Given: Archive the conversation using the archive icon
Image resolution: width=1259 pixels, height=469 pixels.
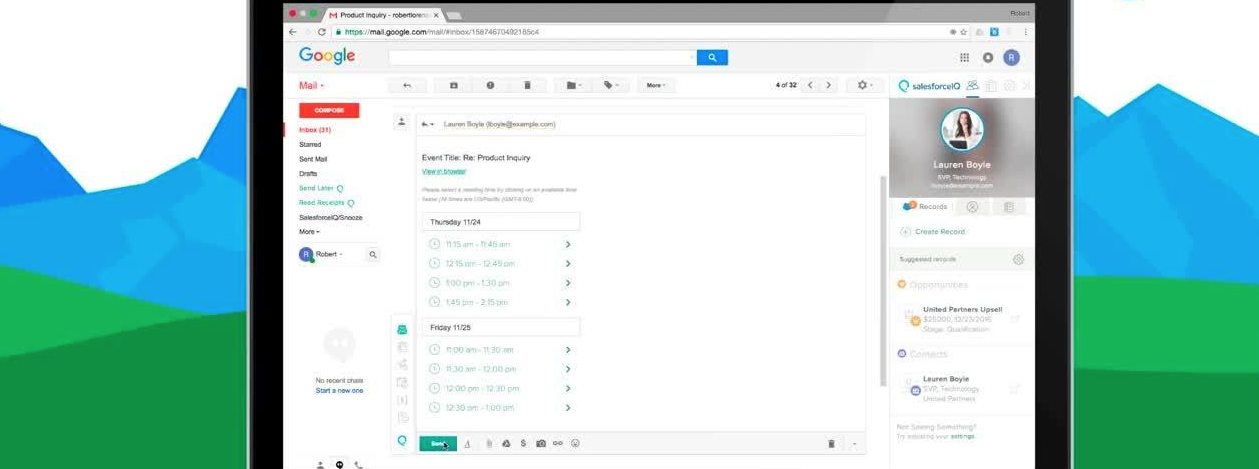Looking at the screenshot, I should (x=454, y=86).
